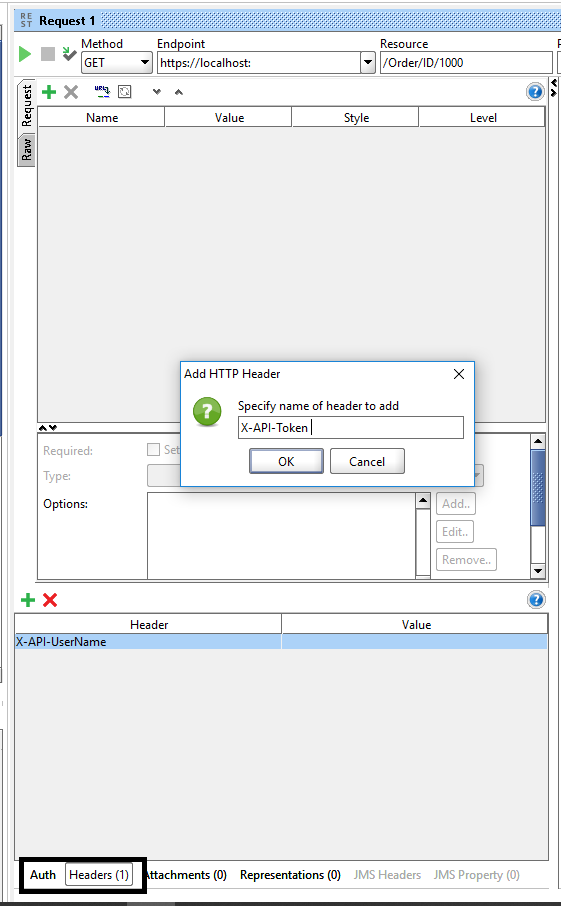
Task: Open help icon in the headers toolbar
Action: point(536,600)
